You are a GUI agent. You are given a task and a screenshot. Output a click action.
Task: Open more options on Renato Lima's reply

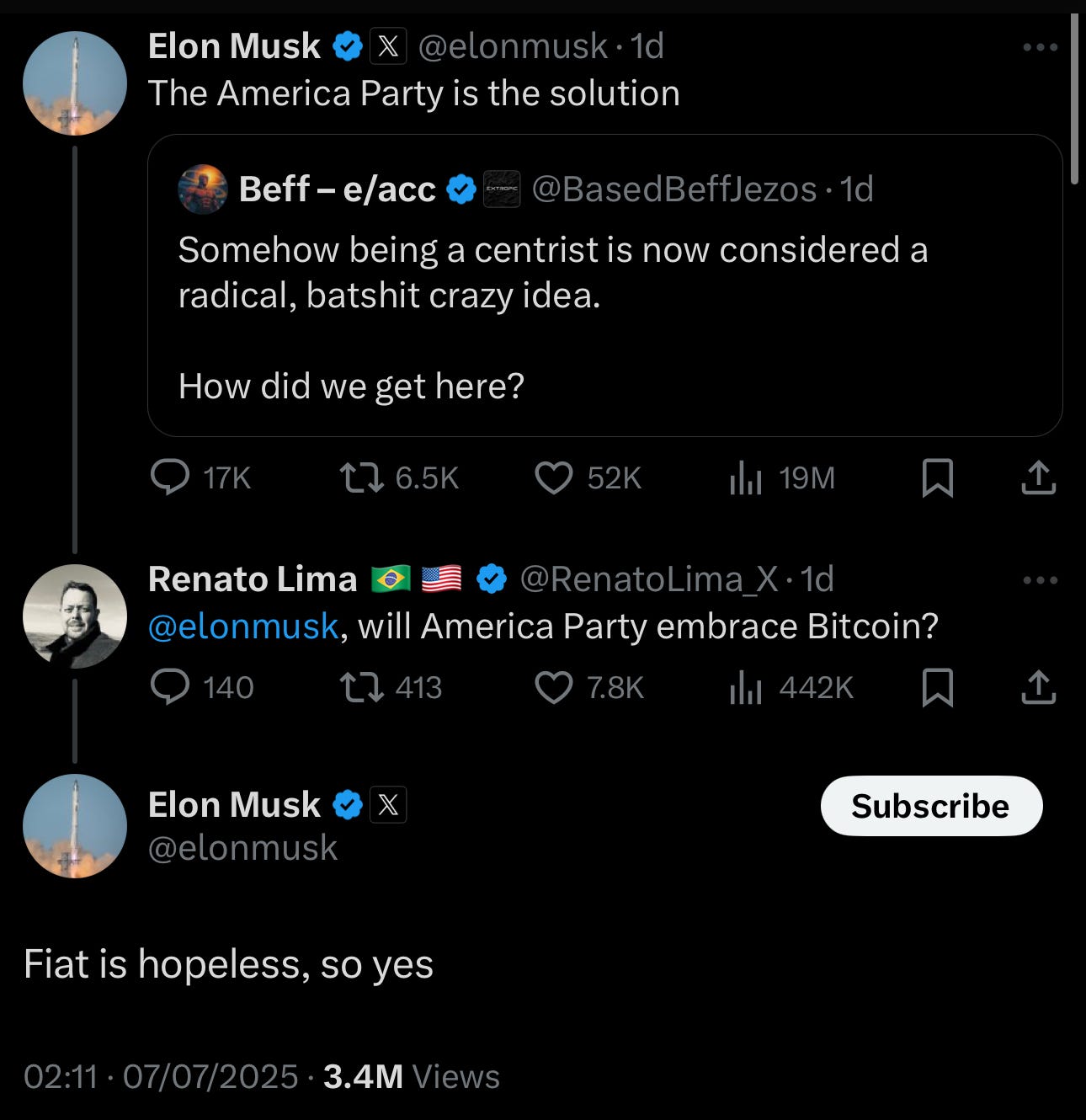point(1040,579)
